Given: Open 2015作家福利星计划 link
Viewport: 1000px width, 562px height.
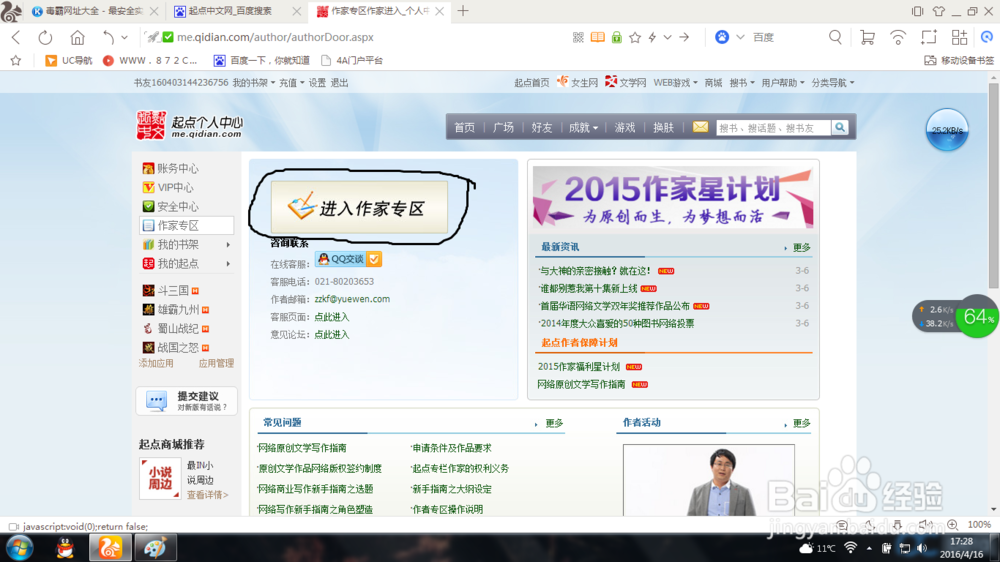Looking at the screenshot, I should pyautogui.click(x=579, y=367).
